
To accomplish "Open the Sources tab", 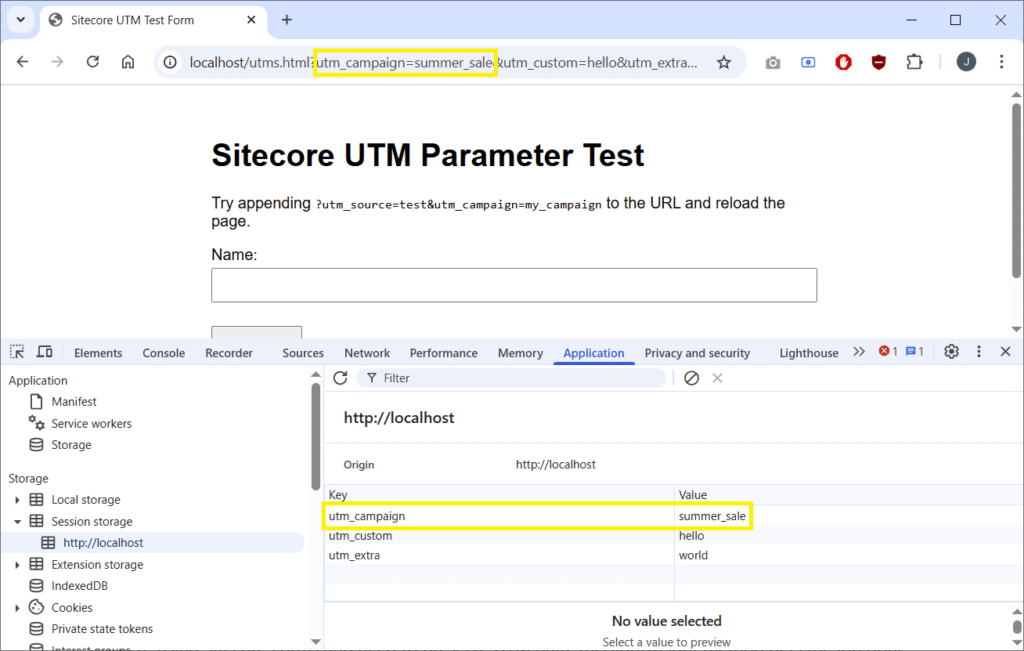I will click(x=303, y=353).
